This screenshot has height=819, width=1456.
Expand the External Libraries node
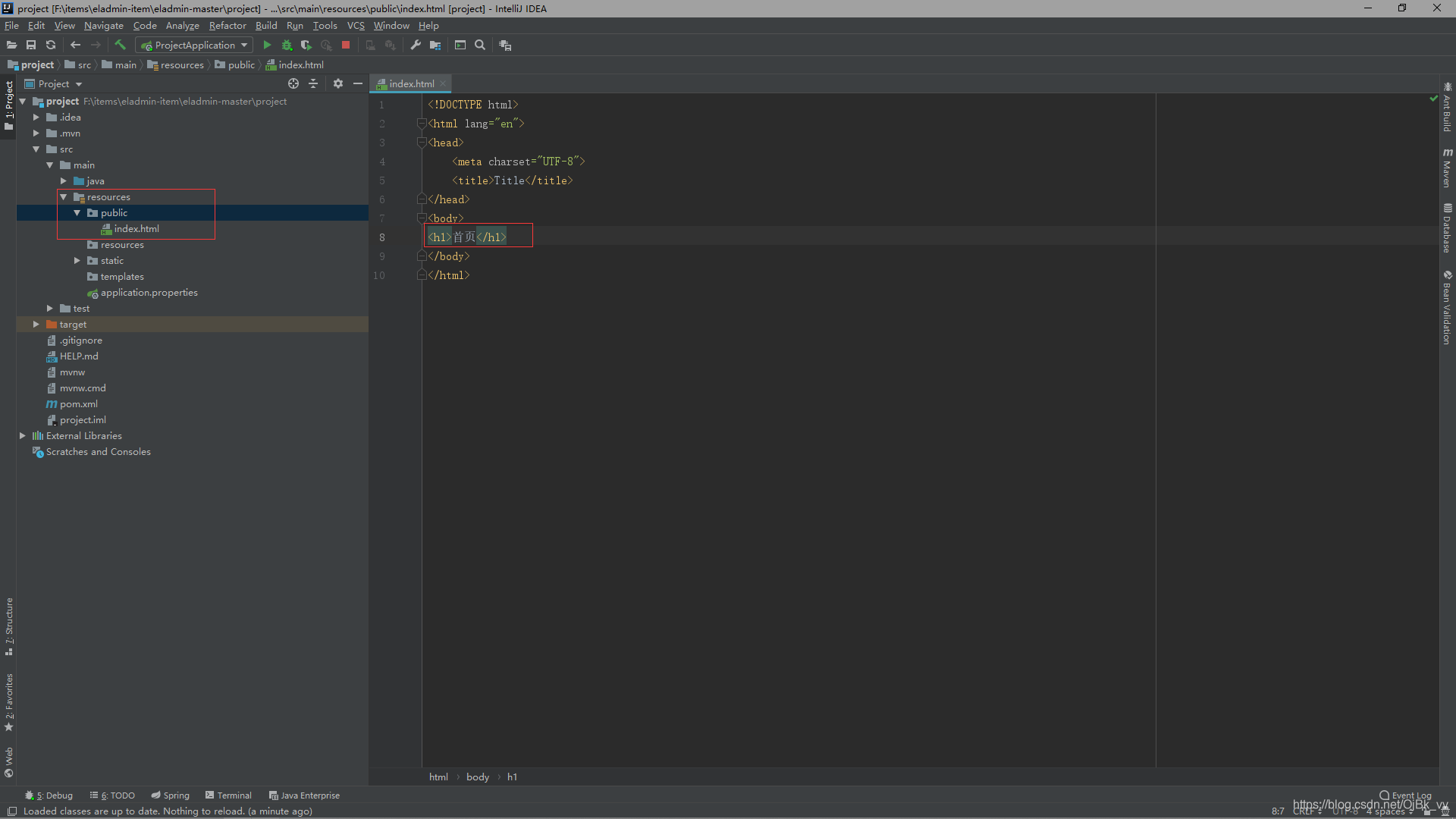click(x=22, y=436)
